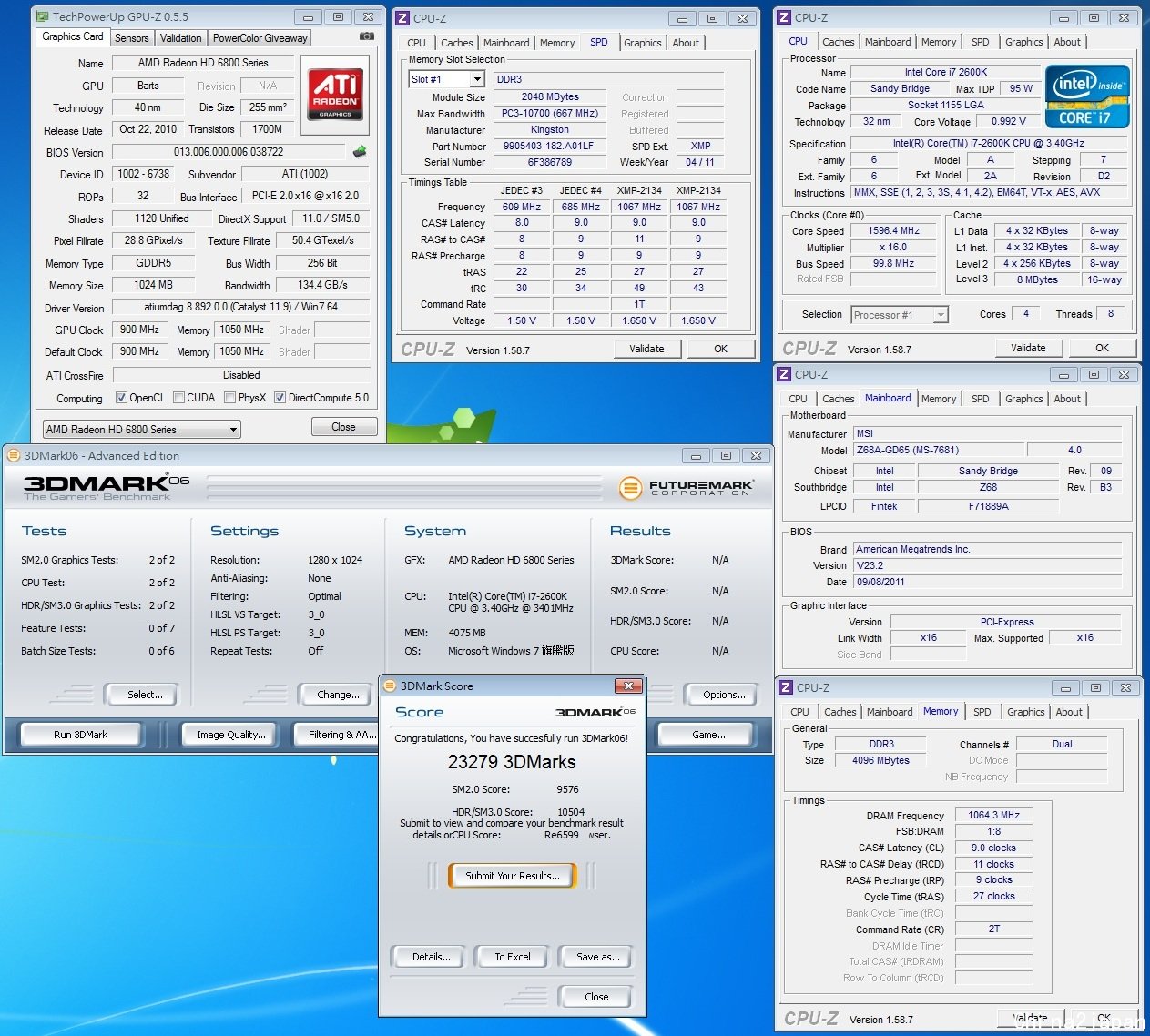Click OK in the CPU-Z processor window
1150x1036 pixels.
coord(1103,348)
